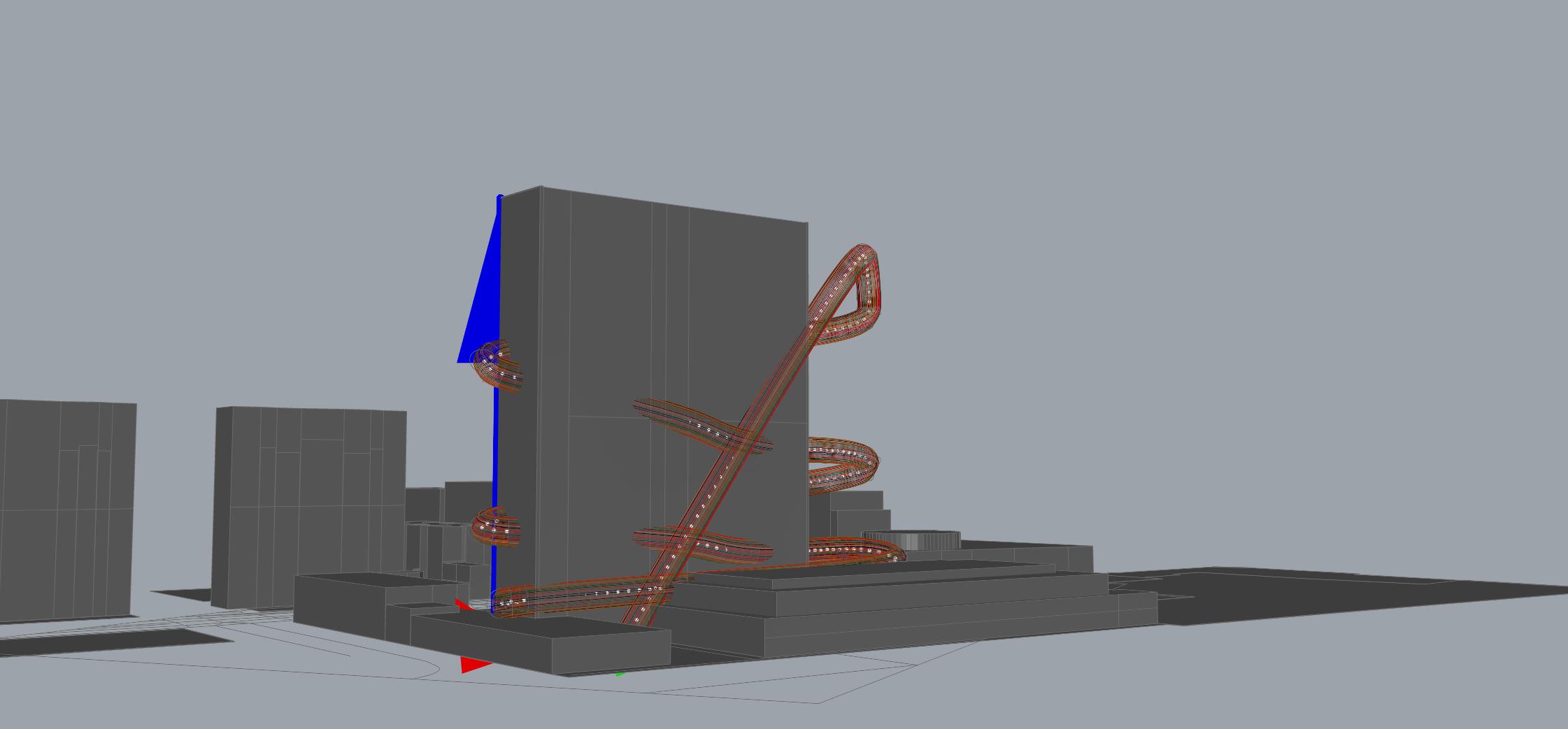Click the dark flat ground slab at right
Screen dimensions: 1568x729
(x=1329, y=594)
